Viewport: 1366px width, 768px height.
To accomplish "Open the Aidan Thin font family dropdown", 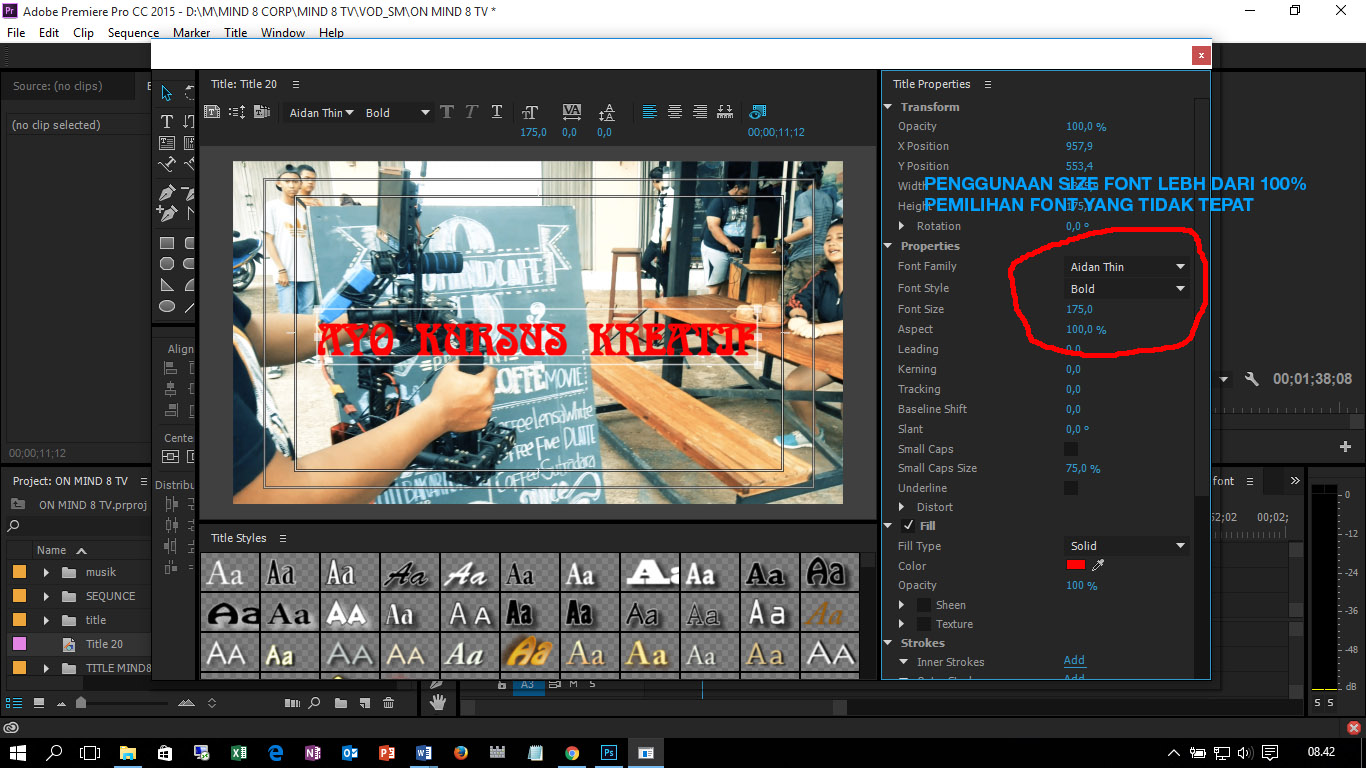I will [x=1127, y=266].
